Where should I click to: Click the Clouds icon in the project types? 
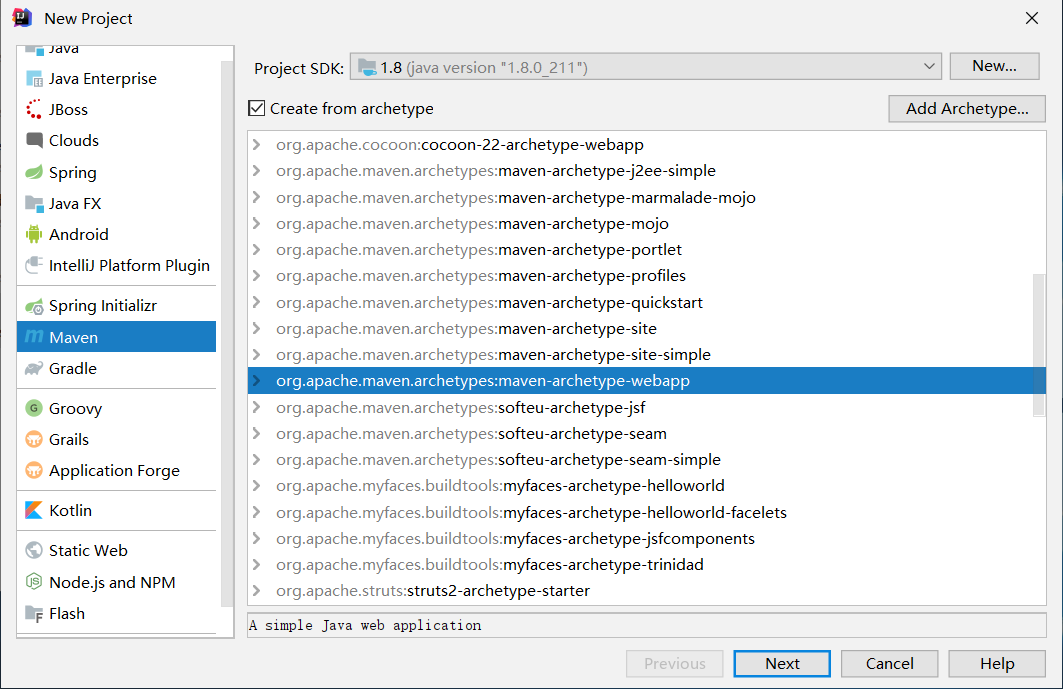[x=34, y=140]
